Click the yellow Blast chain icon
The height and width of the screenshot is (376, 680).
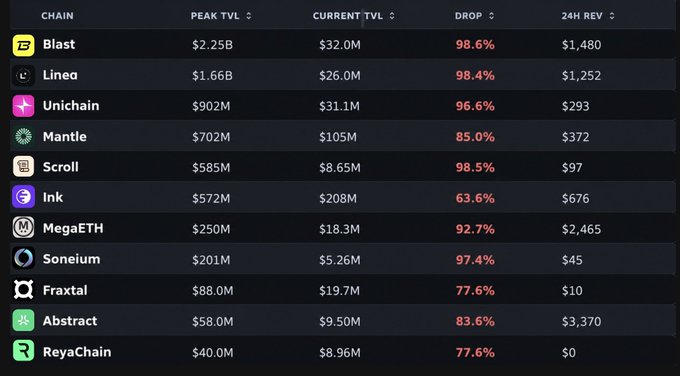23,46
